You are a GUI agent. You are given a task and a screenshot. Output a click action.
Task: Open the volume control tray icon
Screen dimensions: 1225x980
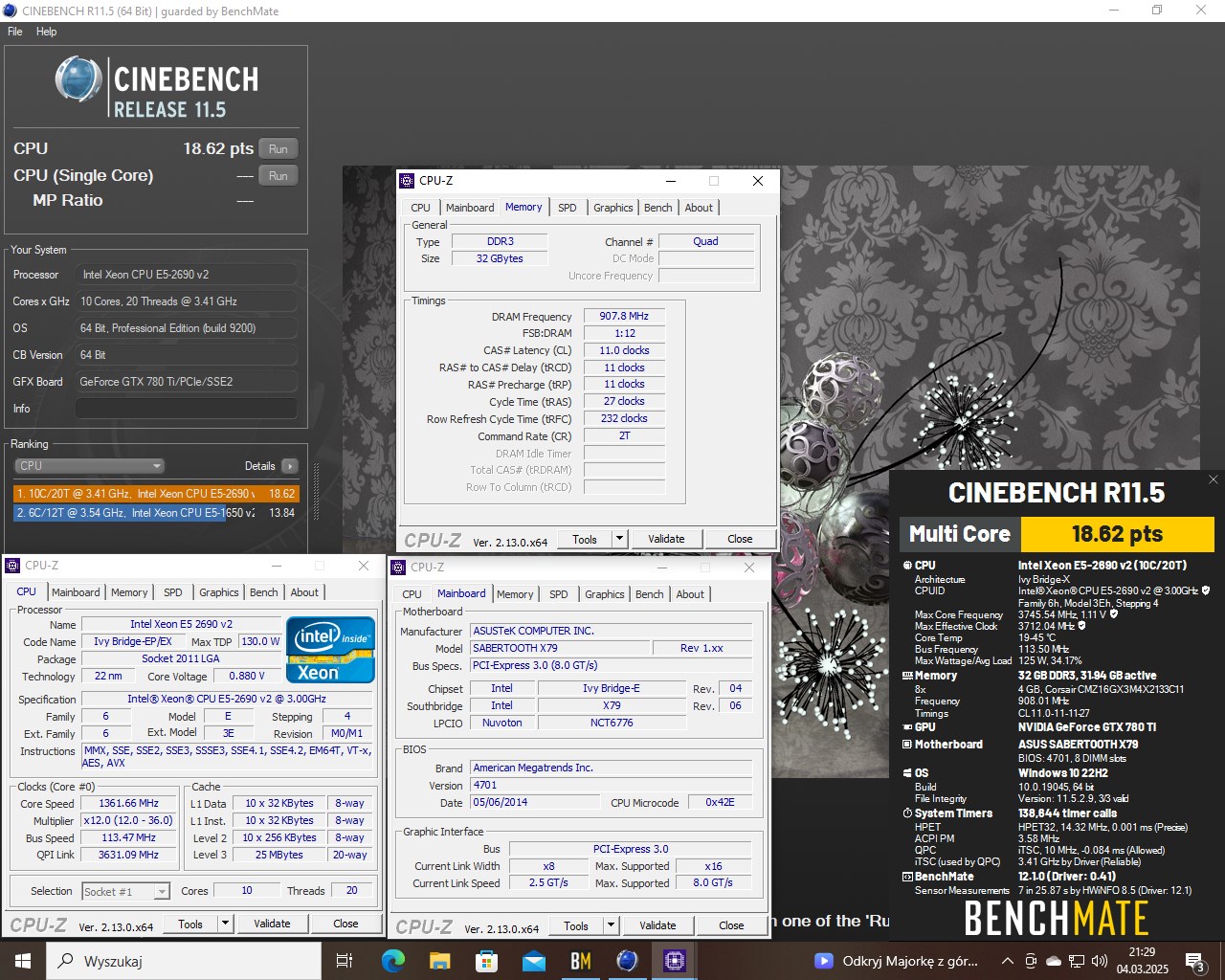point(1100,961)
